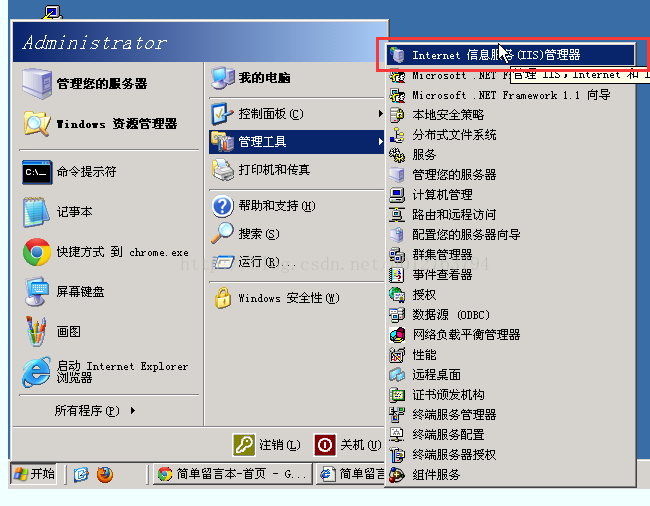Click Firefox quick launch icon
This screenshot has width=650, height=506.
coord(104,474)
